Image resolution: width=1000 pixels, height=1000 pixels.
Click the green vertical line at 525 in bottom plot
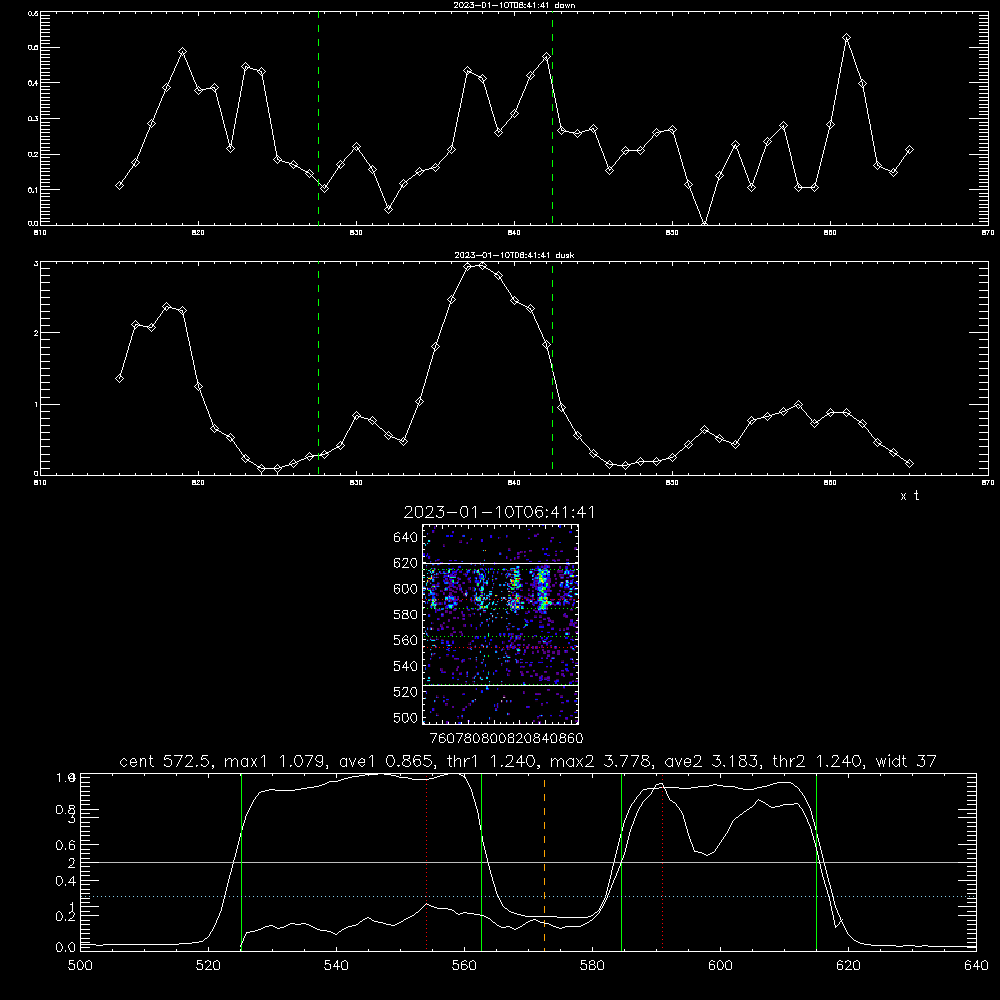point(241,861)
